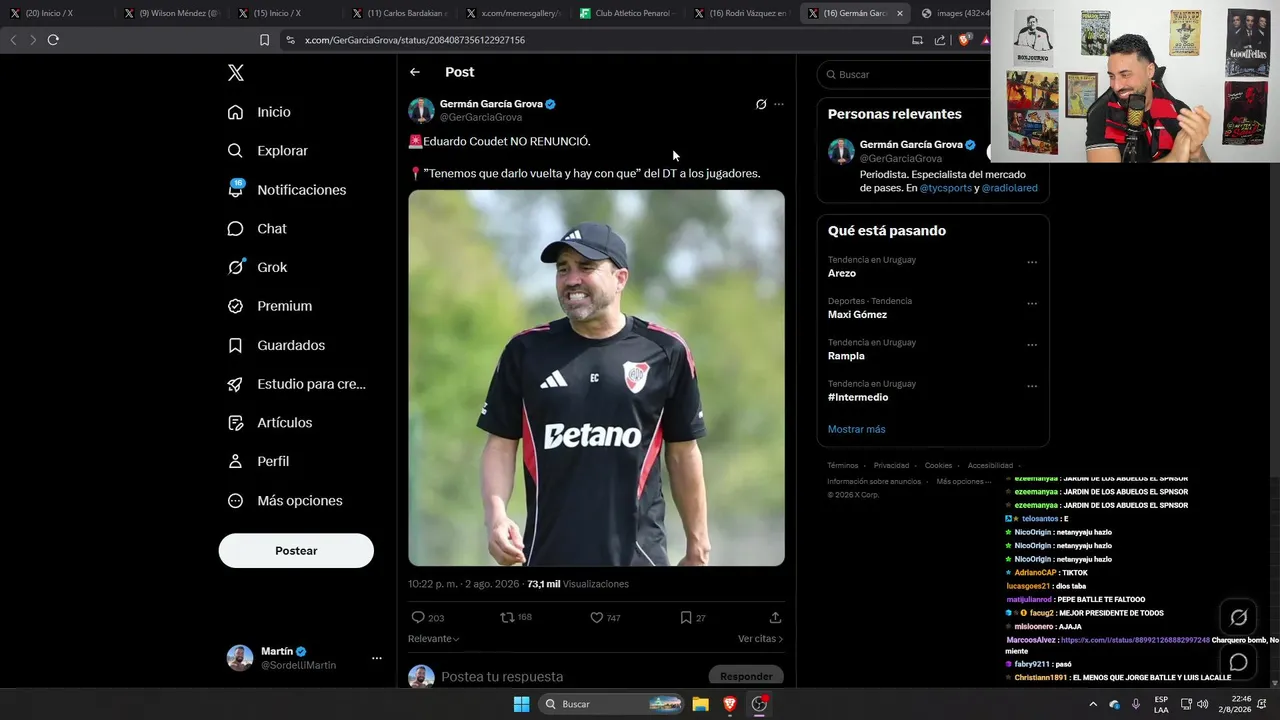Open Brave browser from taskbar
1280x720 pixels.
(730, 704)
